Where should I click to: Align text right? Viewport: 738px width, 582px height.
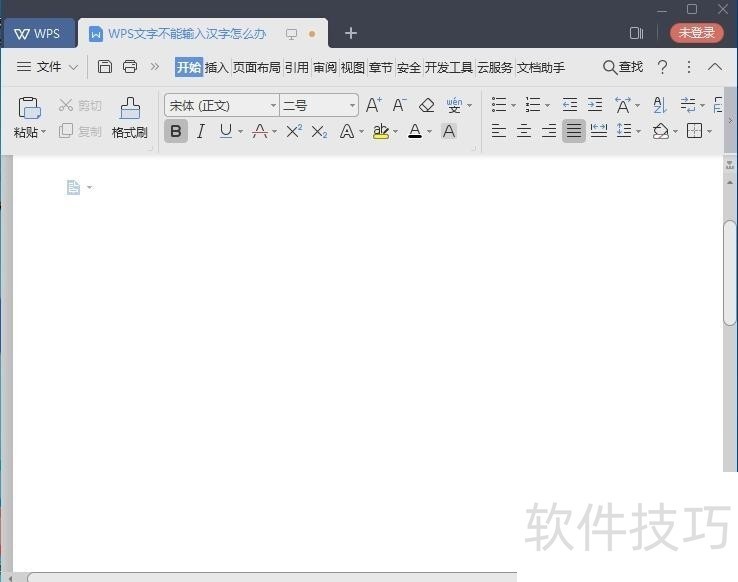coord(549,130)
